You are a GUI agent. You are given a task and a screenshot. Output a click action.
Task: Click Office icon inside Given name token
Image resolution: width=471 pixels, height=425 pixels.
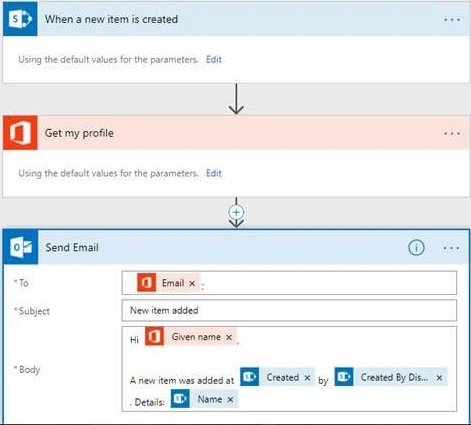154,337
